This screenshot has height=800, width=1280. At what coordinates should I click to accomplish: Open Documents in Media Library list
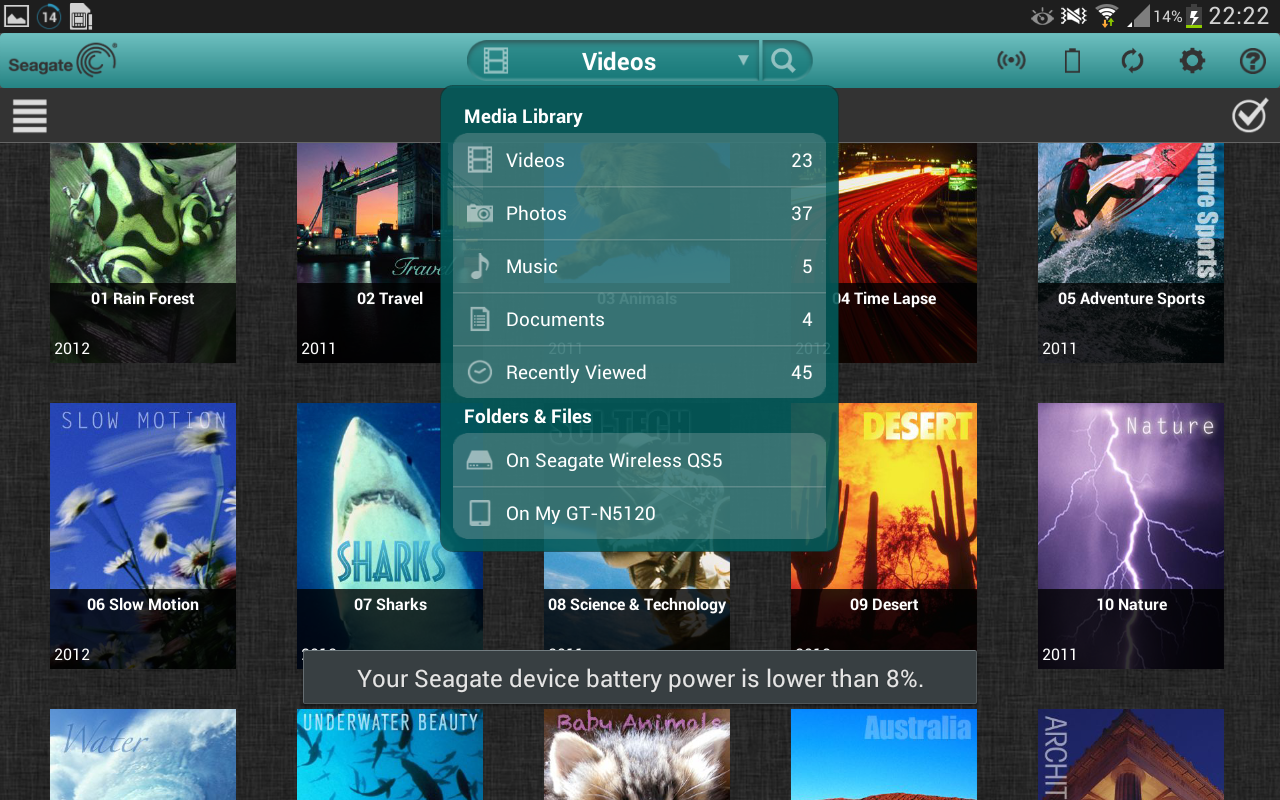(639, 319)
